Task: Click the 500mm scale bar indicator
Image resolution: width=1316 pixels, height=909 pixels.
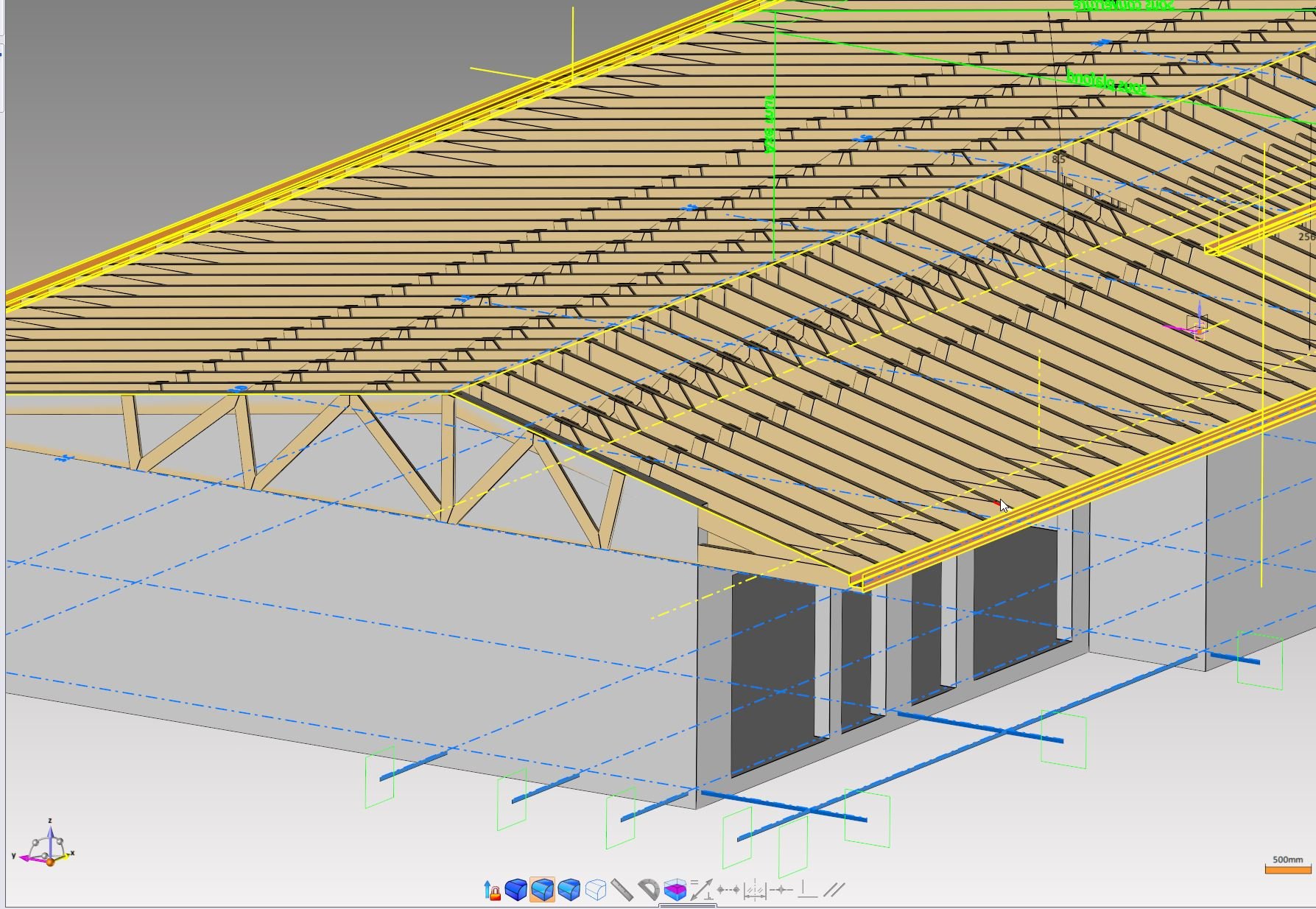Action: (x=1288, y=864)
